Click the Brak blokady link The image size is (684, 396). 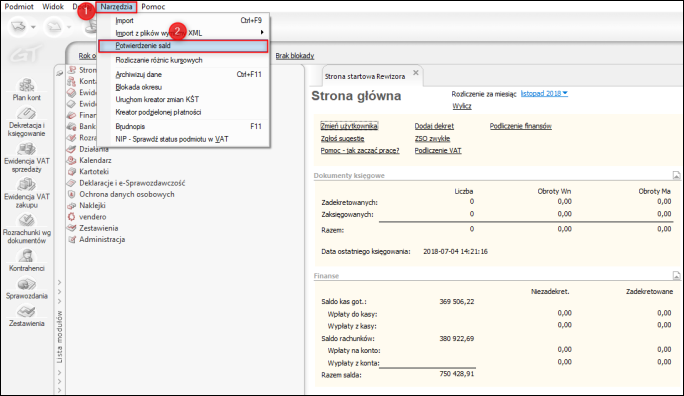click(x=295, y=56)
